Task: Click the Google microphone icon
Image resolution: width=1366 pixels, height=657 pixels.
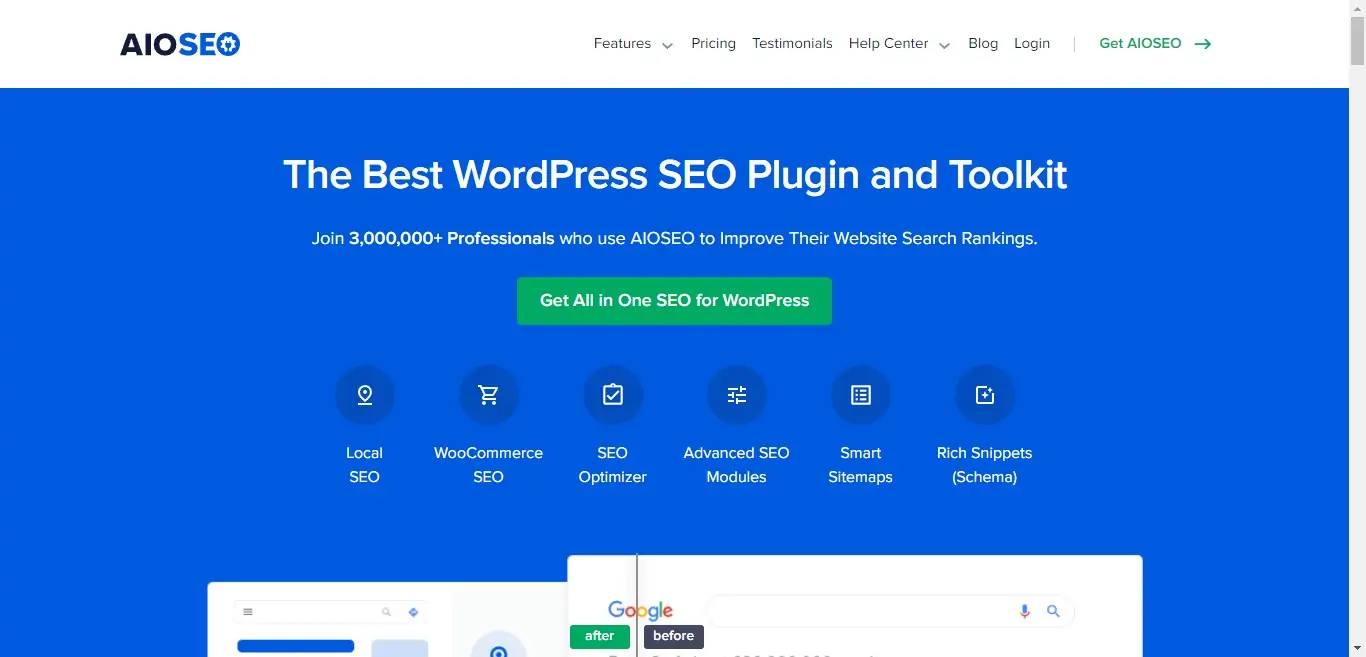Action: click(1024, 611)
